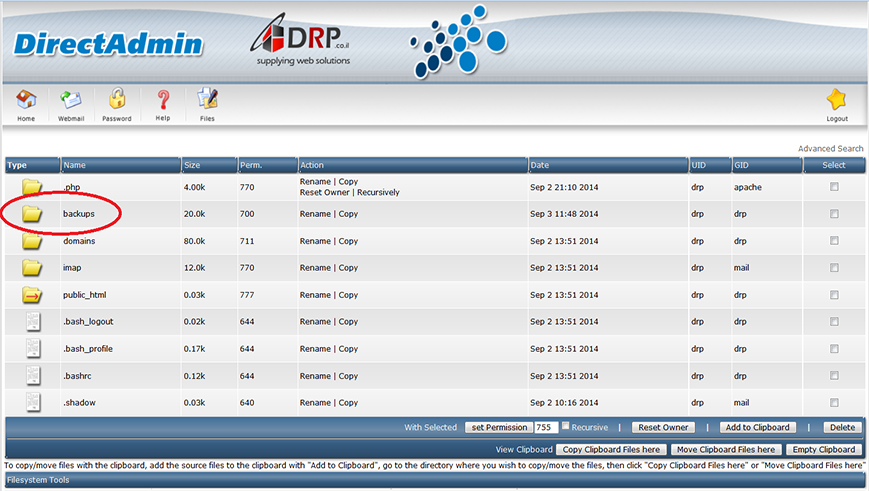This screenshot has width=869, height=491.
Task: Open the backups folder icon
Action: (33, 214)
